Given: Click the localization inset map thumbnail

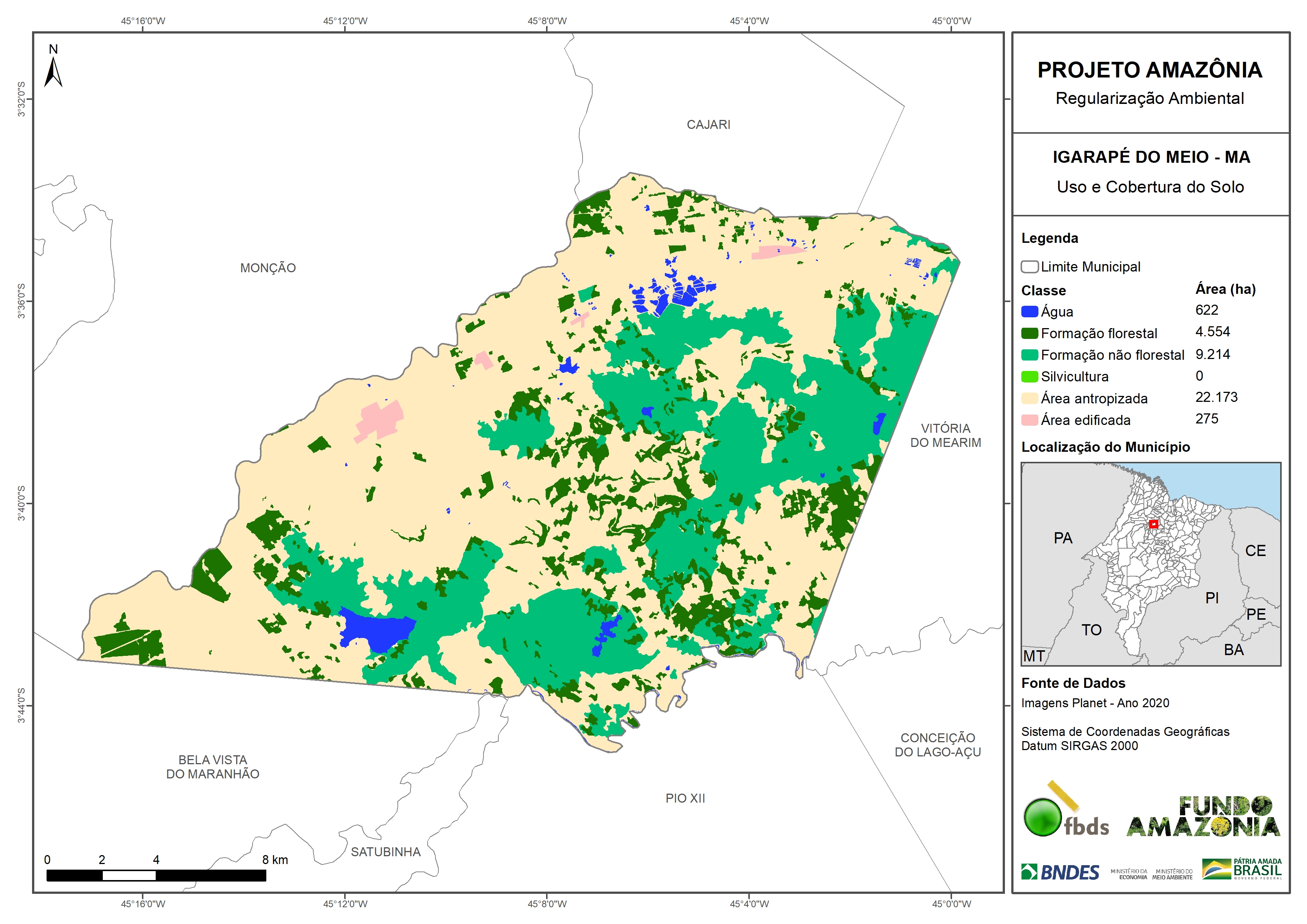Looking at the screenshot, I should 1151,563.
